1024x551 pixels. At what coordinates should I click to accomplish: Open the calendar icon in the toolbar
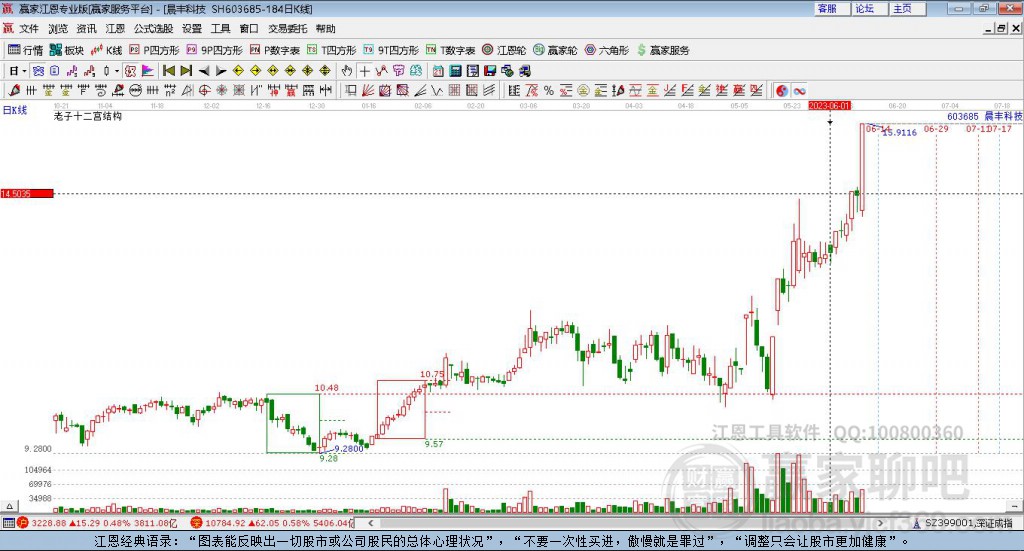point(438,71)
